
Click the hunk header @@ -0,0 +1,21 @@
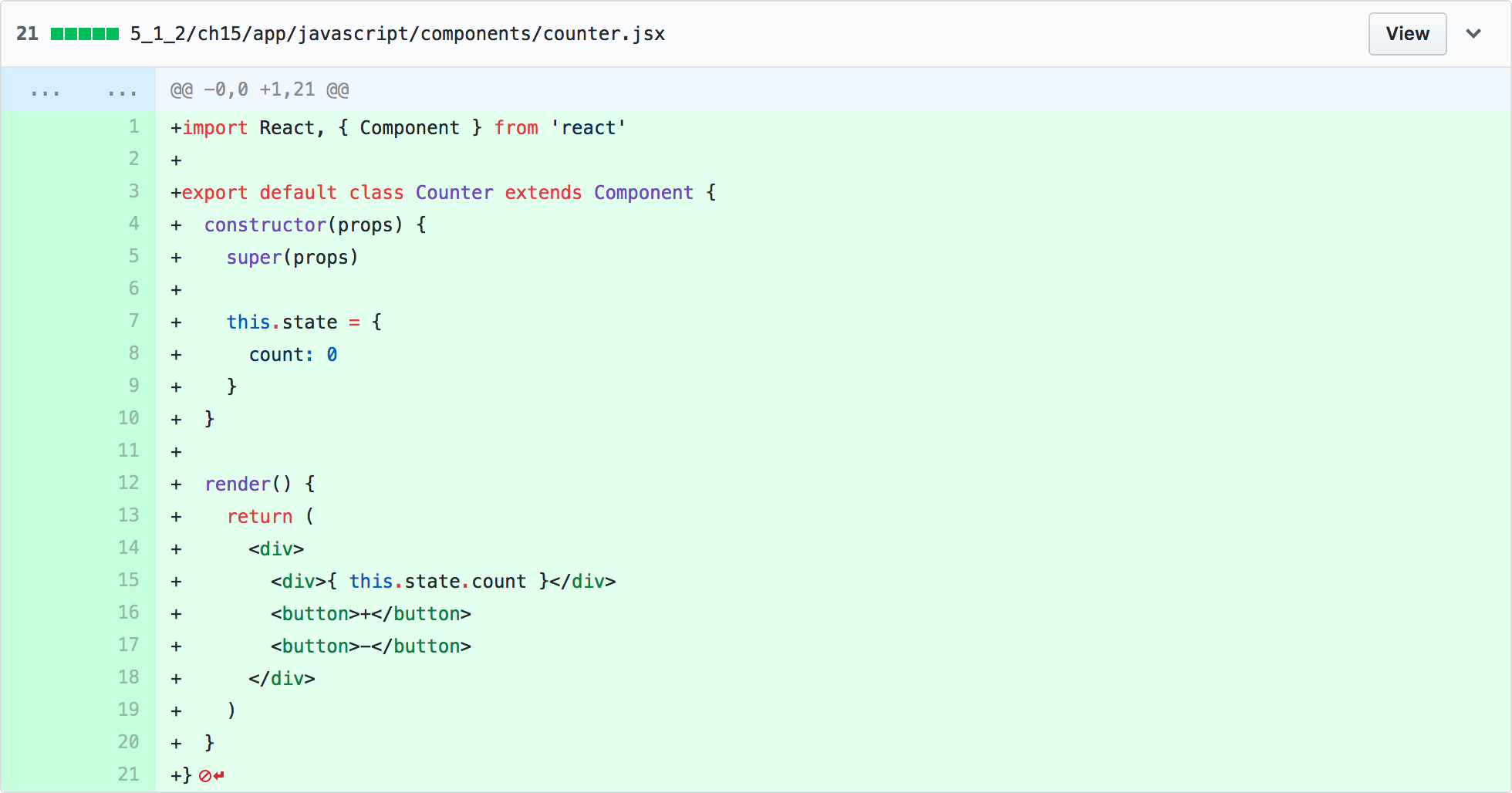[258, 89]
